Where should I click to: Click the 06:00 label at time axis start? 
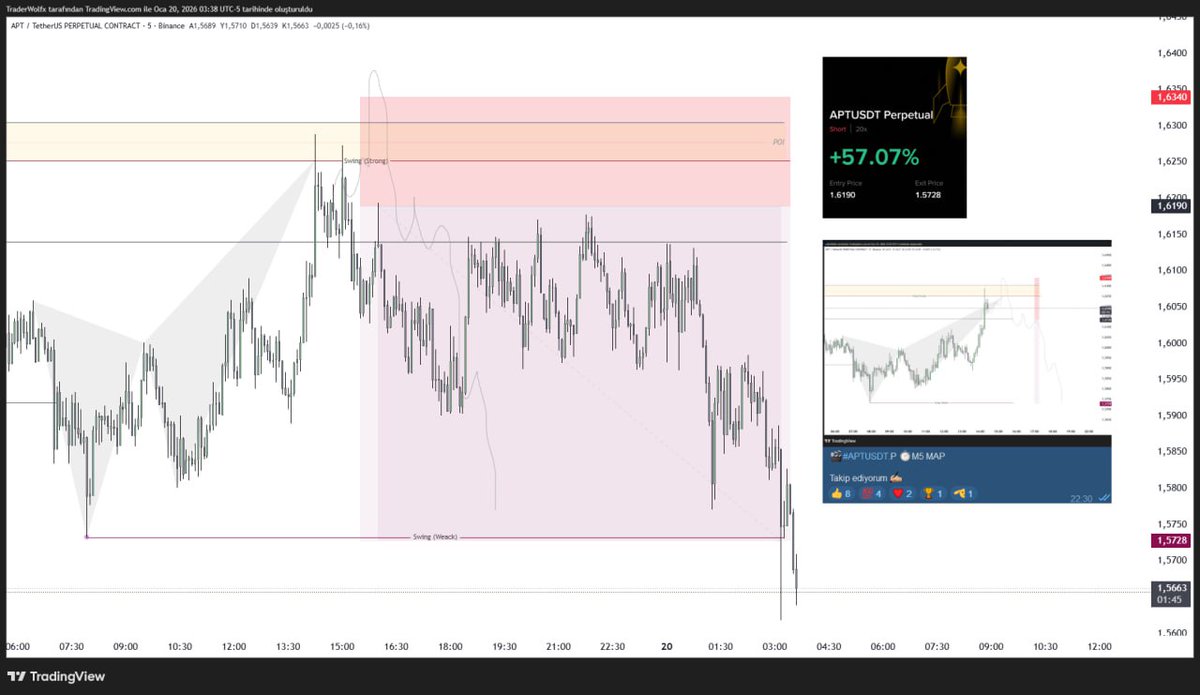point(17,647)
